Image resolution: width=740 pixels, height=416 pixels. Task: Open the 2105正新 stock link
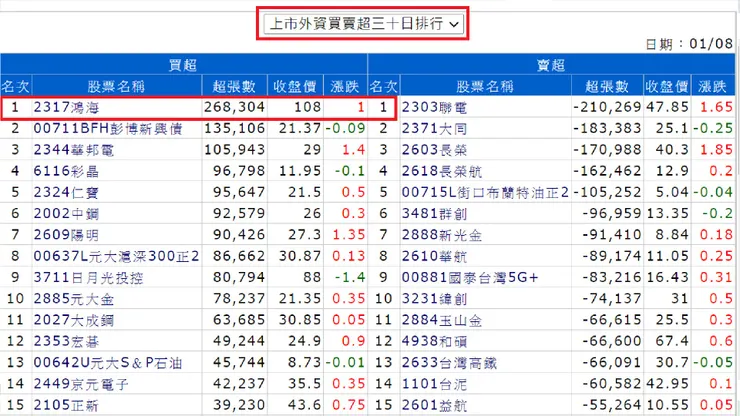coord(67,405)
